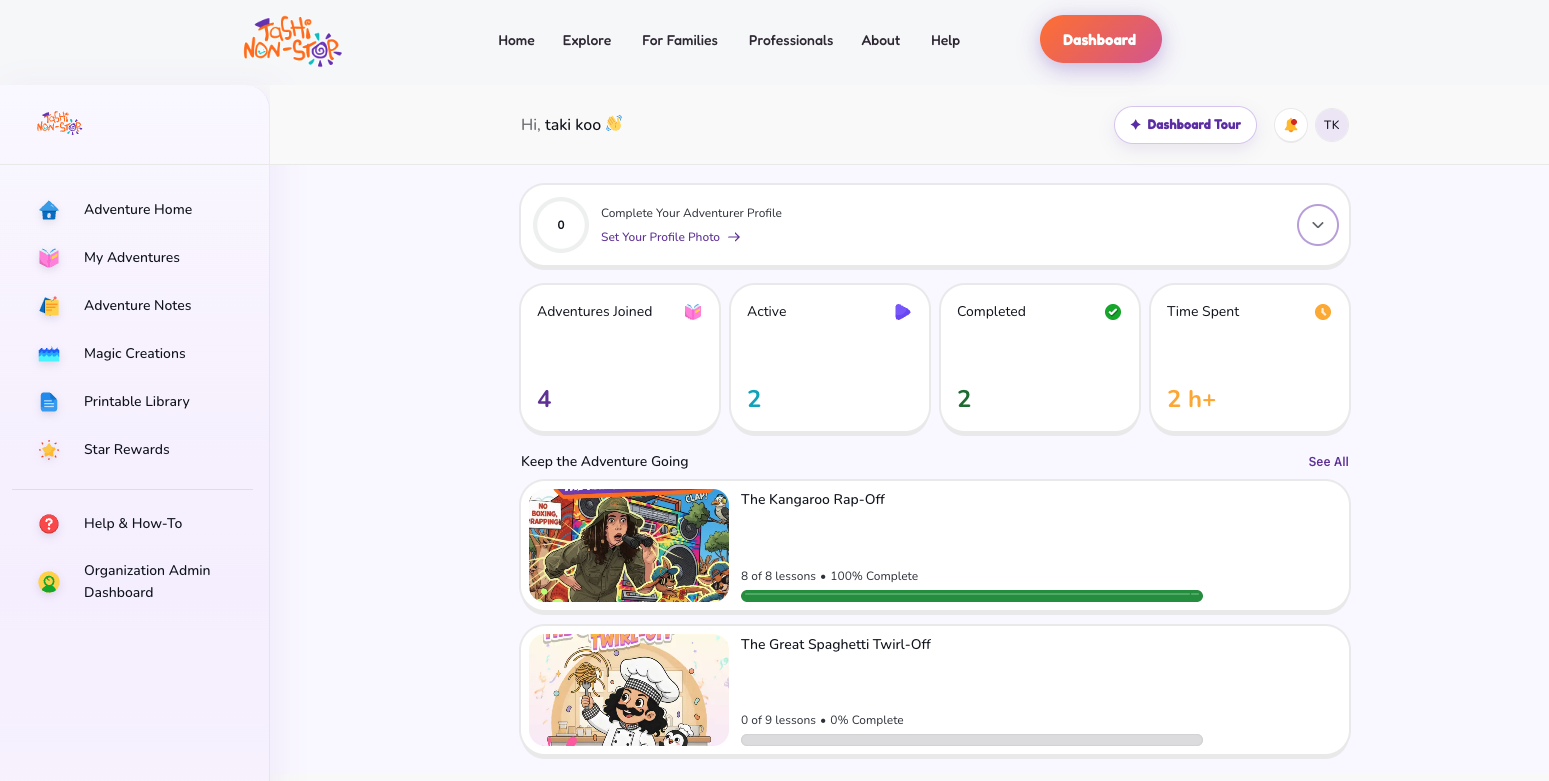Open notifications via the bell icon

pyautogui.click(x=1291, y=125)
